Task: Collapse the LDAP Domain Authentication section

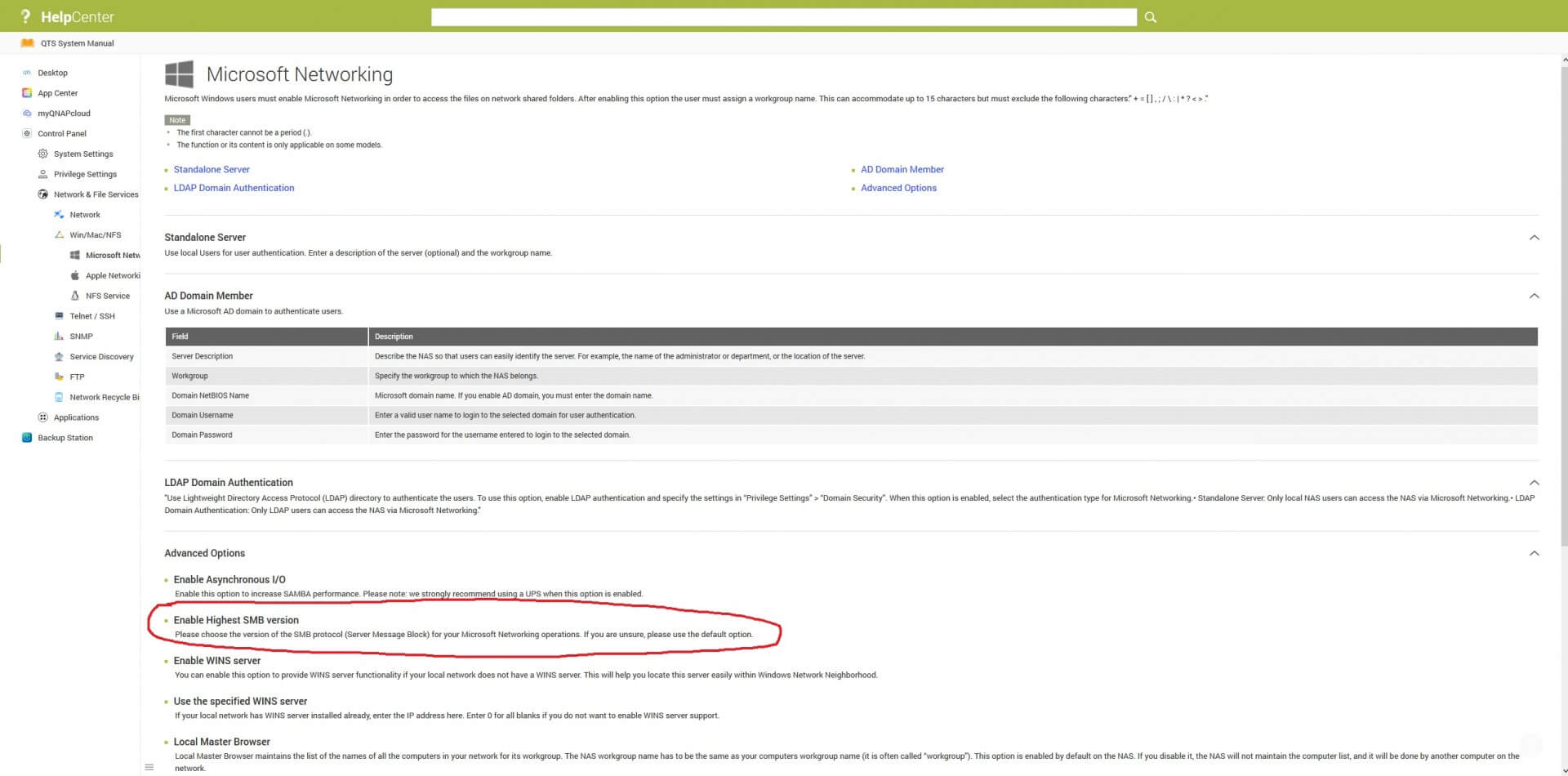Action: click(1534, 483)
